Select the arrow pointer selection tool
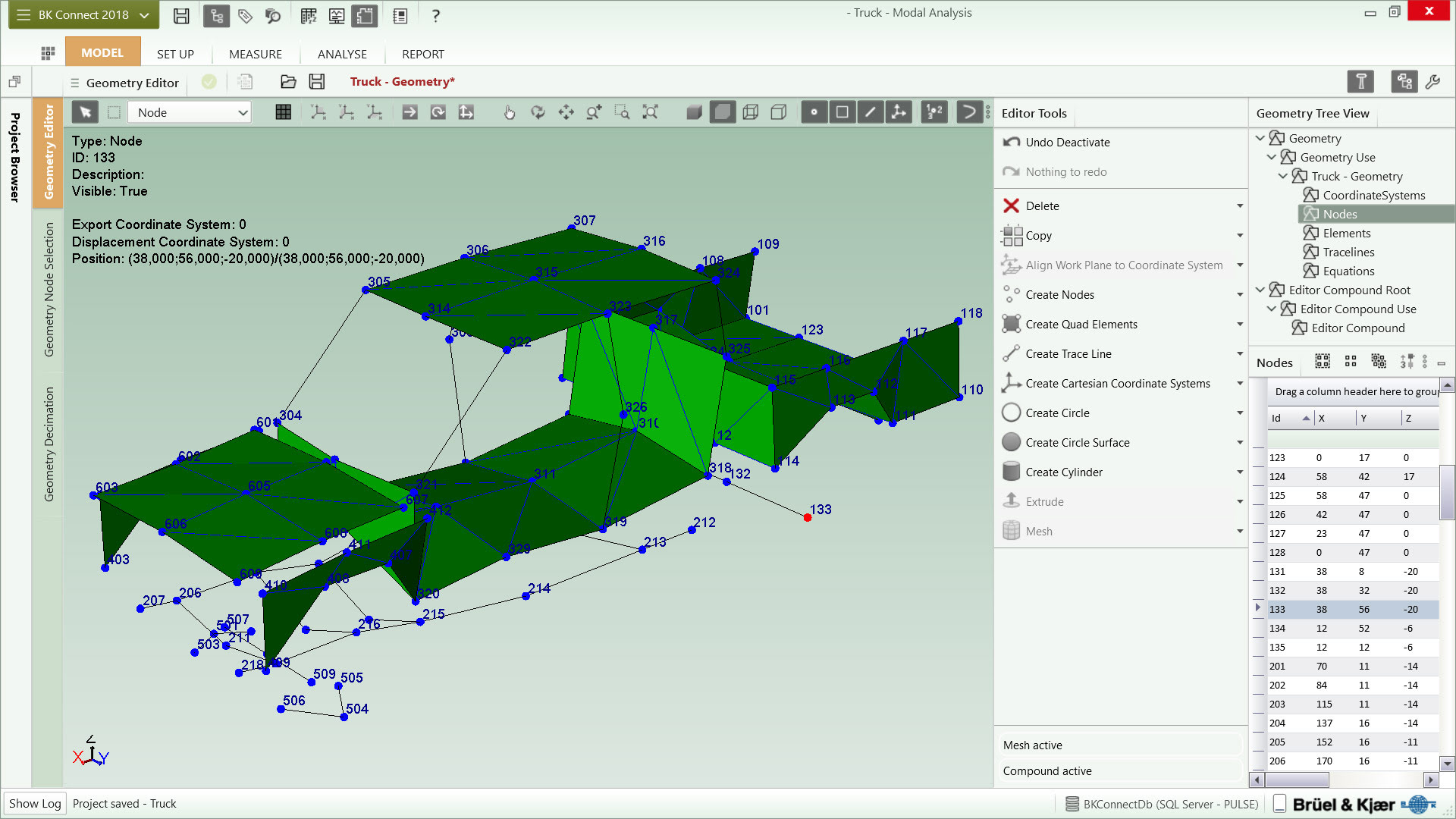Screen dimensions: 1456x819 pos(85,112)
